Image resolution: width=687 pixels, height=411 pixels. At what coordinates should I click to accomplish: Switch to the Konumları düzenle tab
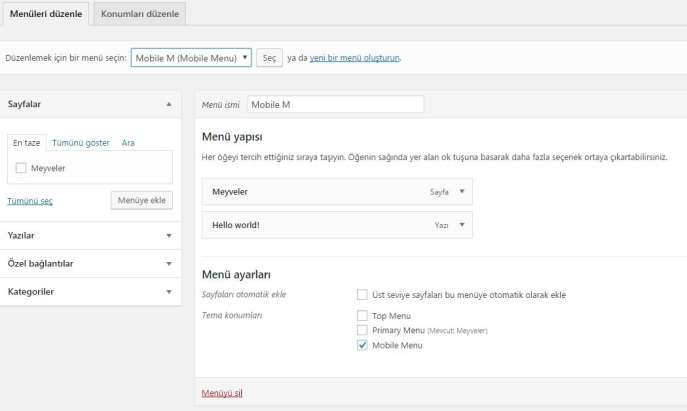(x=139, y=14)
